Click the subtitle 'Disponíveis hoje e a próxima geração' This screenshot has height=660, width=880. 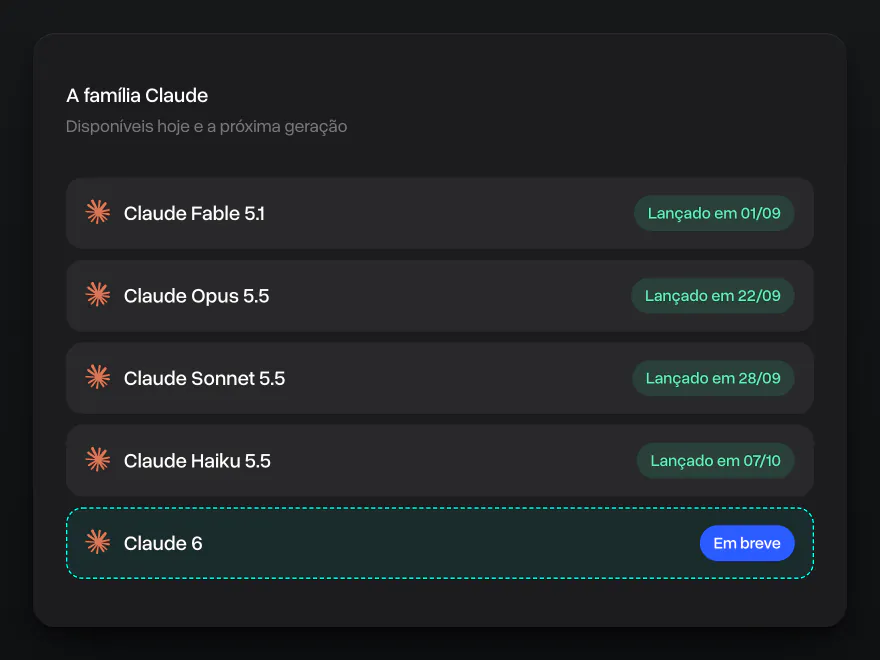(207, 127)
